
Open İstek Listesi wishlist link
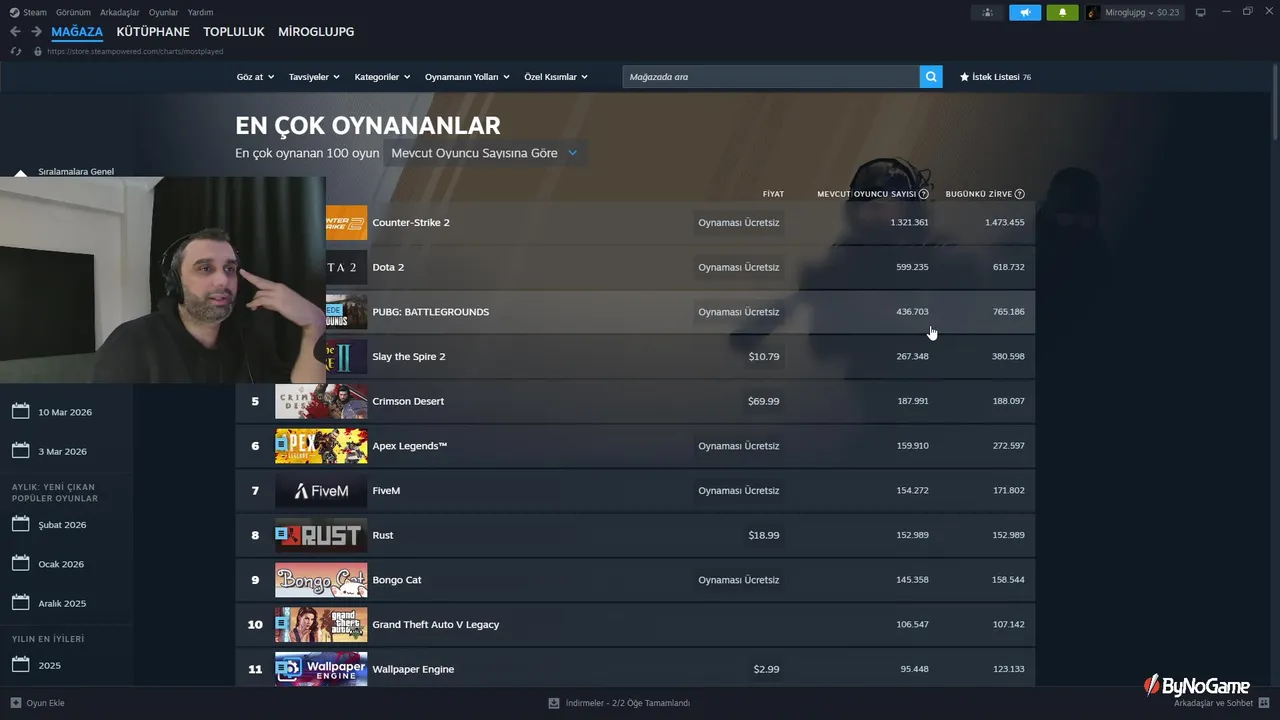995,77
